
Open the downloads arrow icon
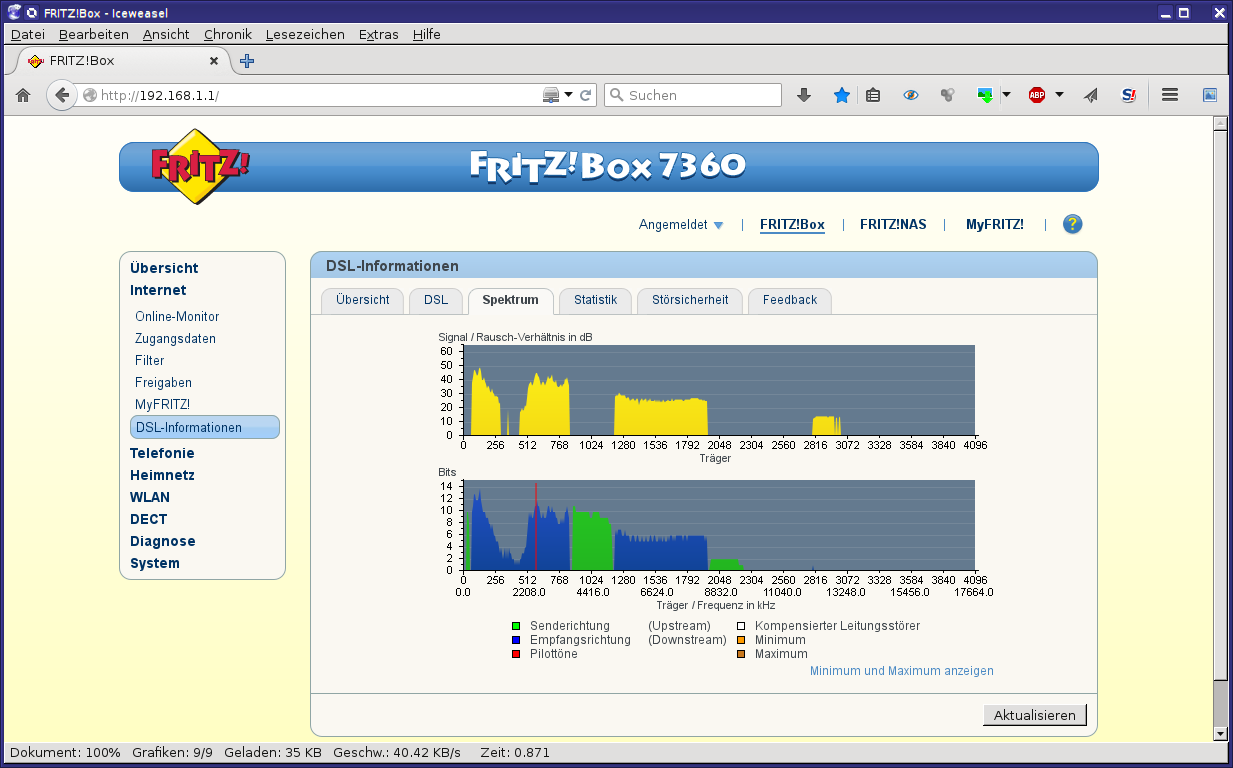[804, 95]
